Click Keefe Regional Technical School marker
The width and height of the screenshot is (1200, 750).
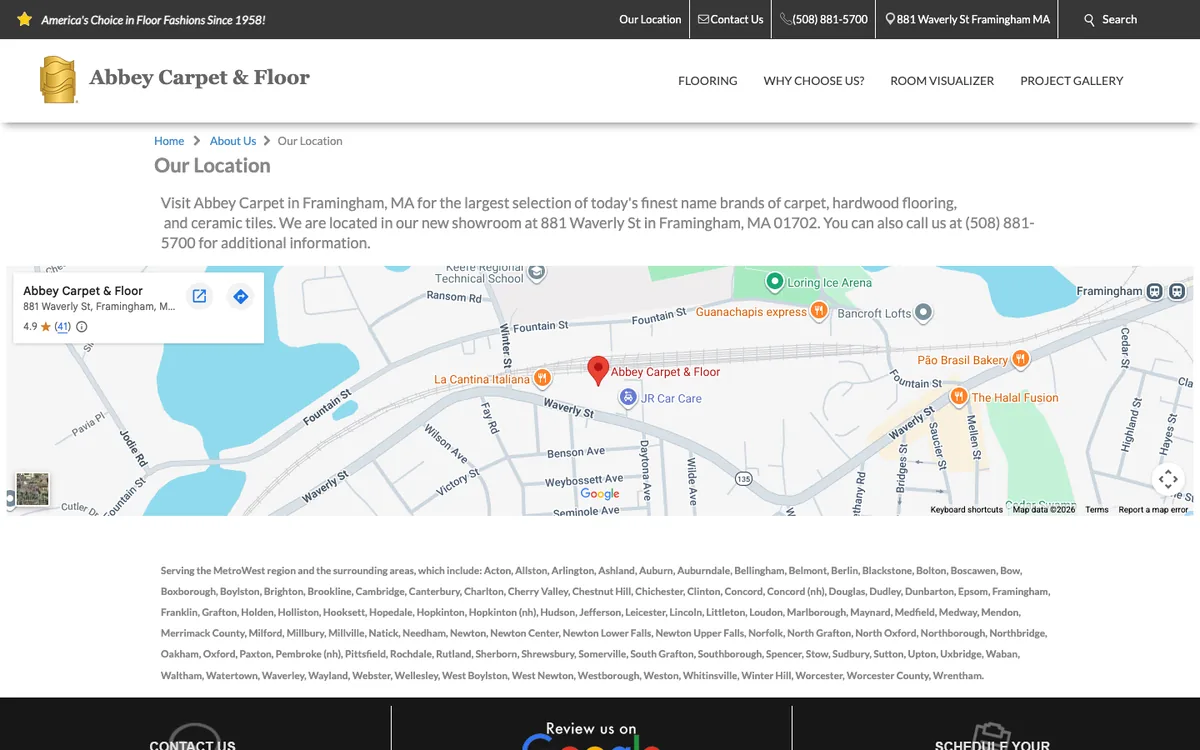(537, 272)
